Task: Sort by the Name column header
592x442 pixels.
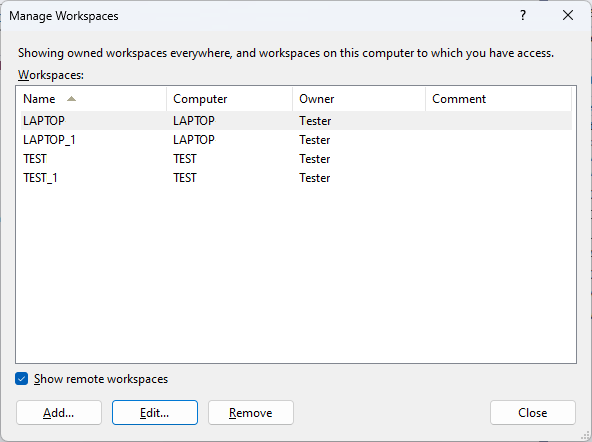Action: (93, 99)
